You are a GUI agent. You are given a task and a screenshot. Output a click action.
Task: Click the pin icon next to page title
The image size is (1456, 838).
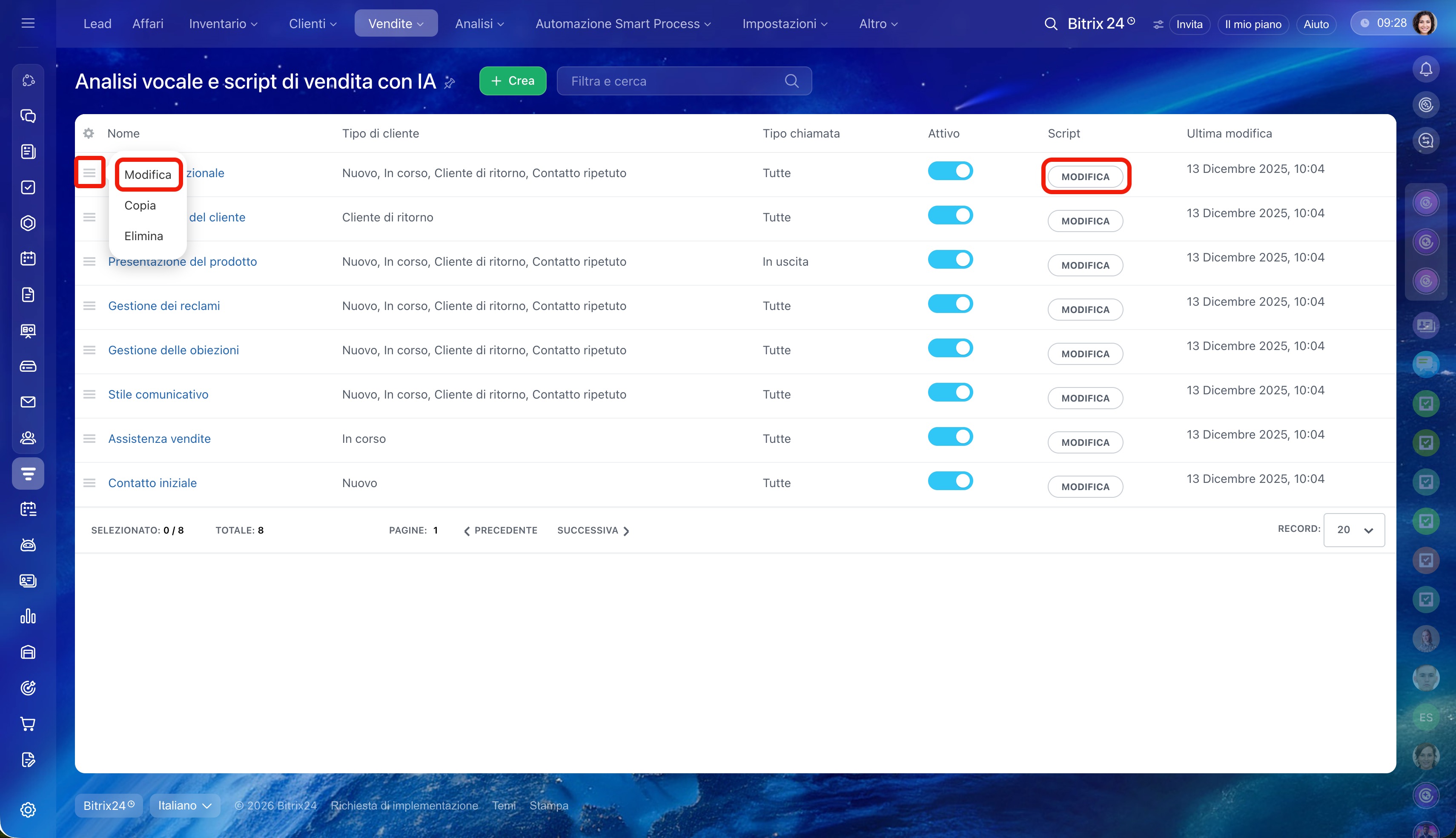click(x=450, y=83)
